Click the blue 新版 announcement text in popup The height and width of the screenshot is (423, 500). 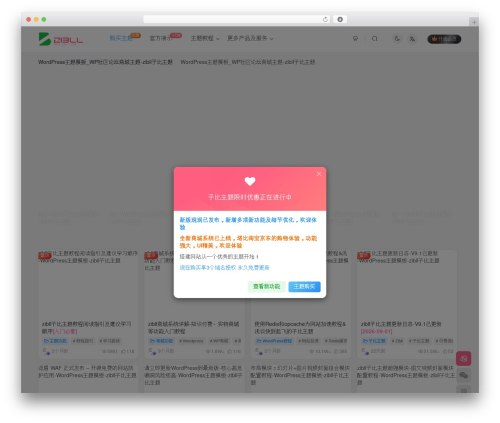248,223
